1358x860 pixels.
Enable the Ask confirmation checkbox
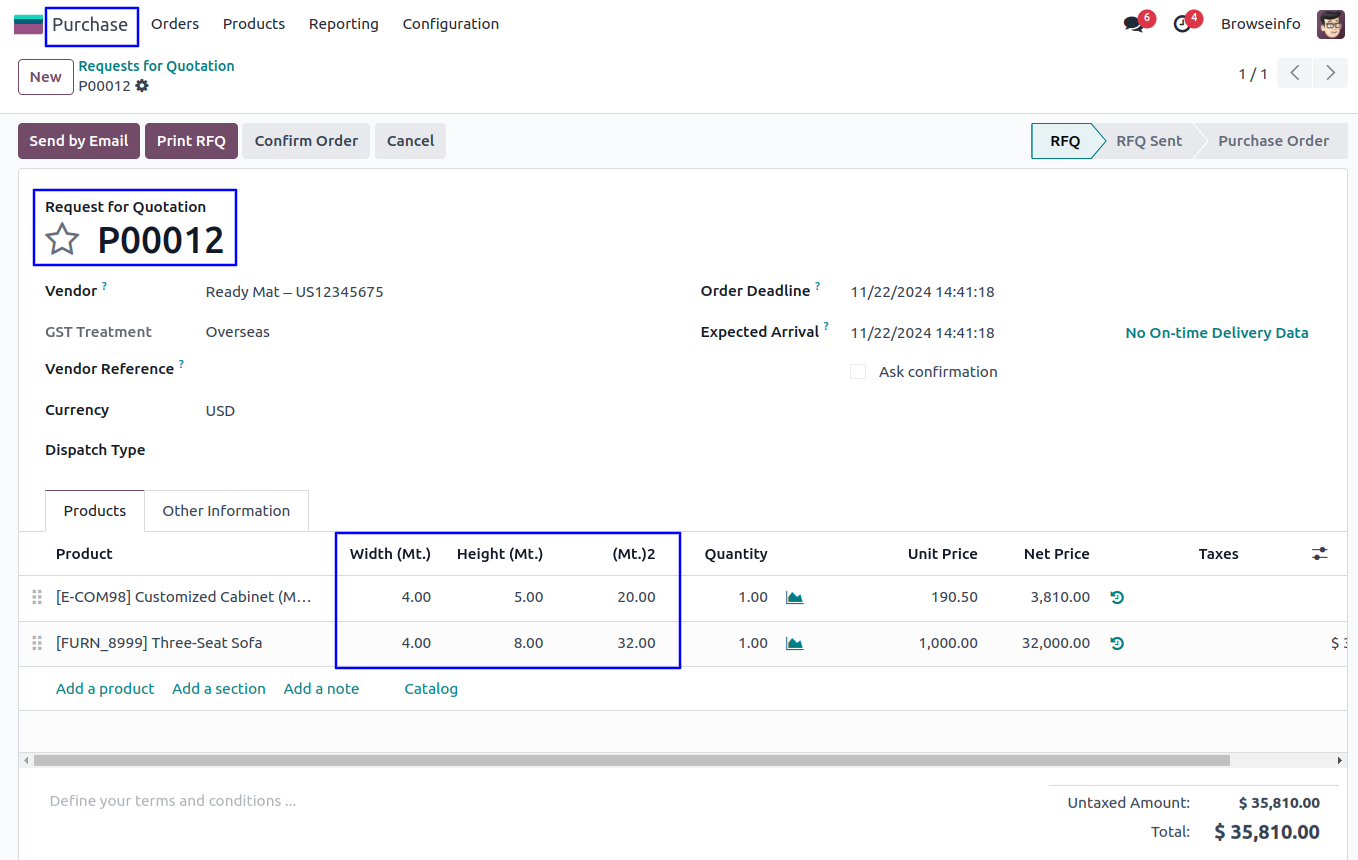coord(858,372)
